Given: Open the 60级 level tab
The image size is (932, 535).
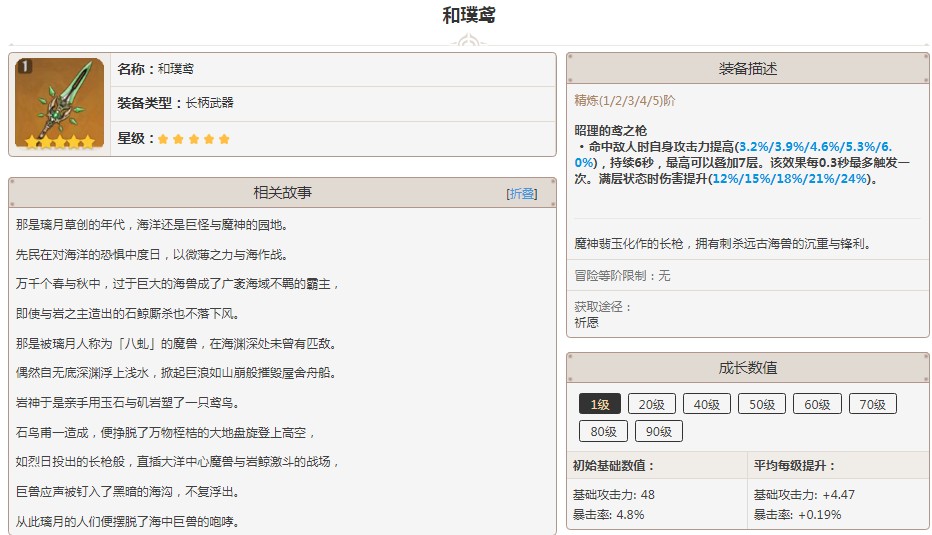Looking at the screenshot, I should tap(817, 404).
